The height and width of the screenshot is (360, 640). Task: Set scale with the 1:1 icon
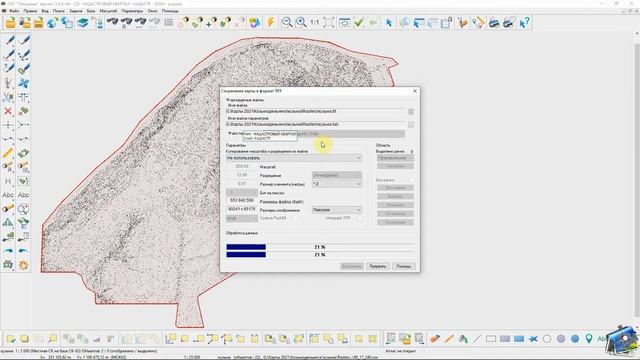tap(315, 22)
